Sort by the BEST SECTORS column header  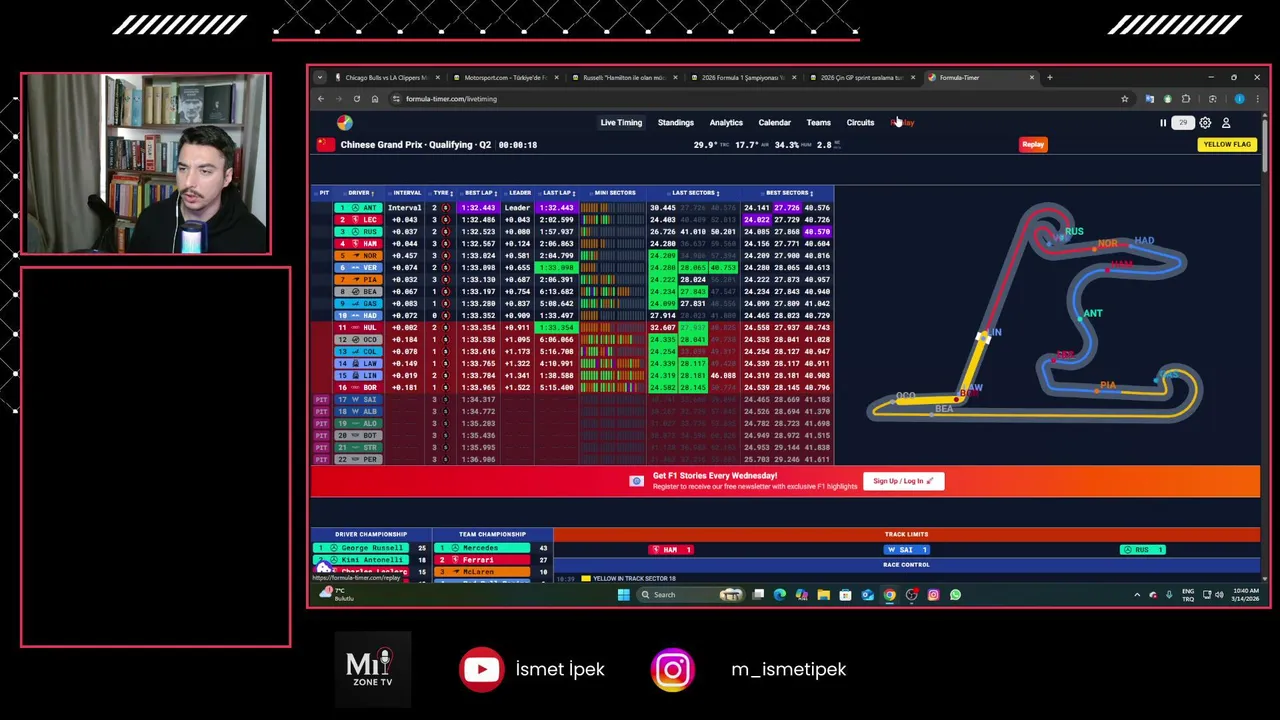coord(788,193)
